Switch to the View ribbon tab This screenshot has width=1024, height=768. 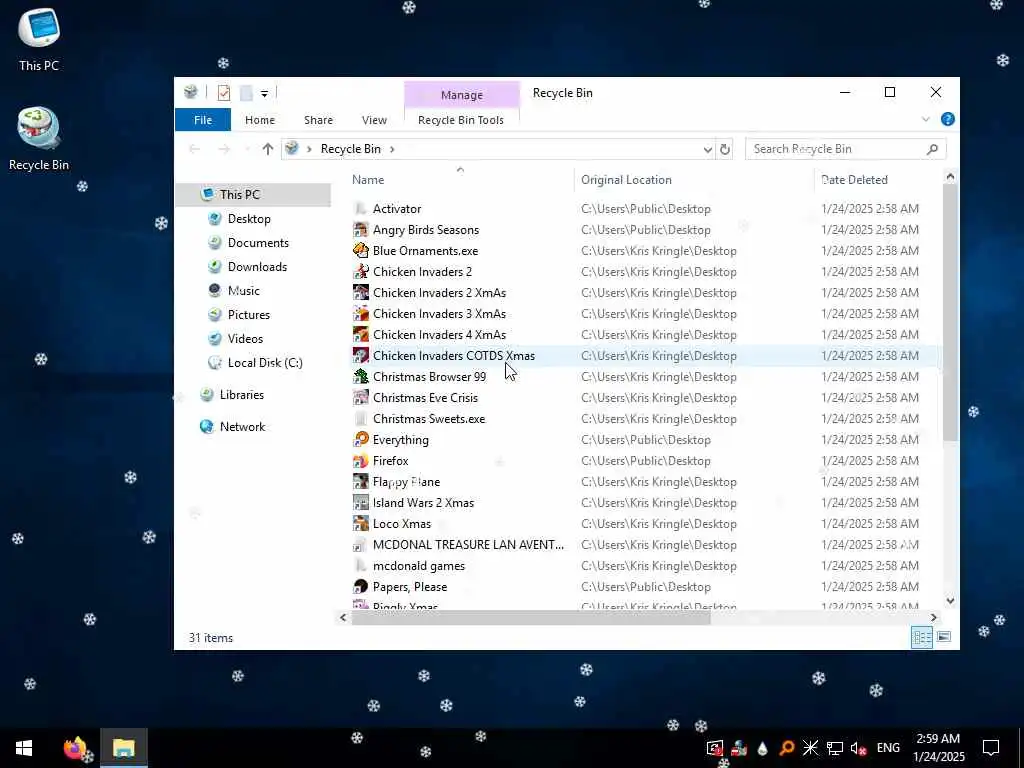click(x=374, y=120)
